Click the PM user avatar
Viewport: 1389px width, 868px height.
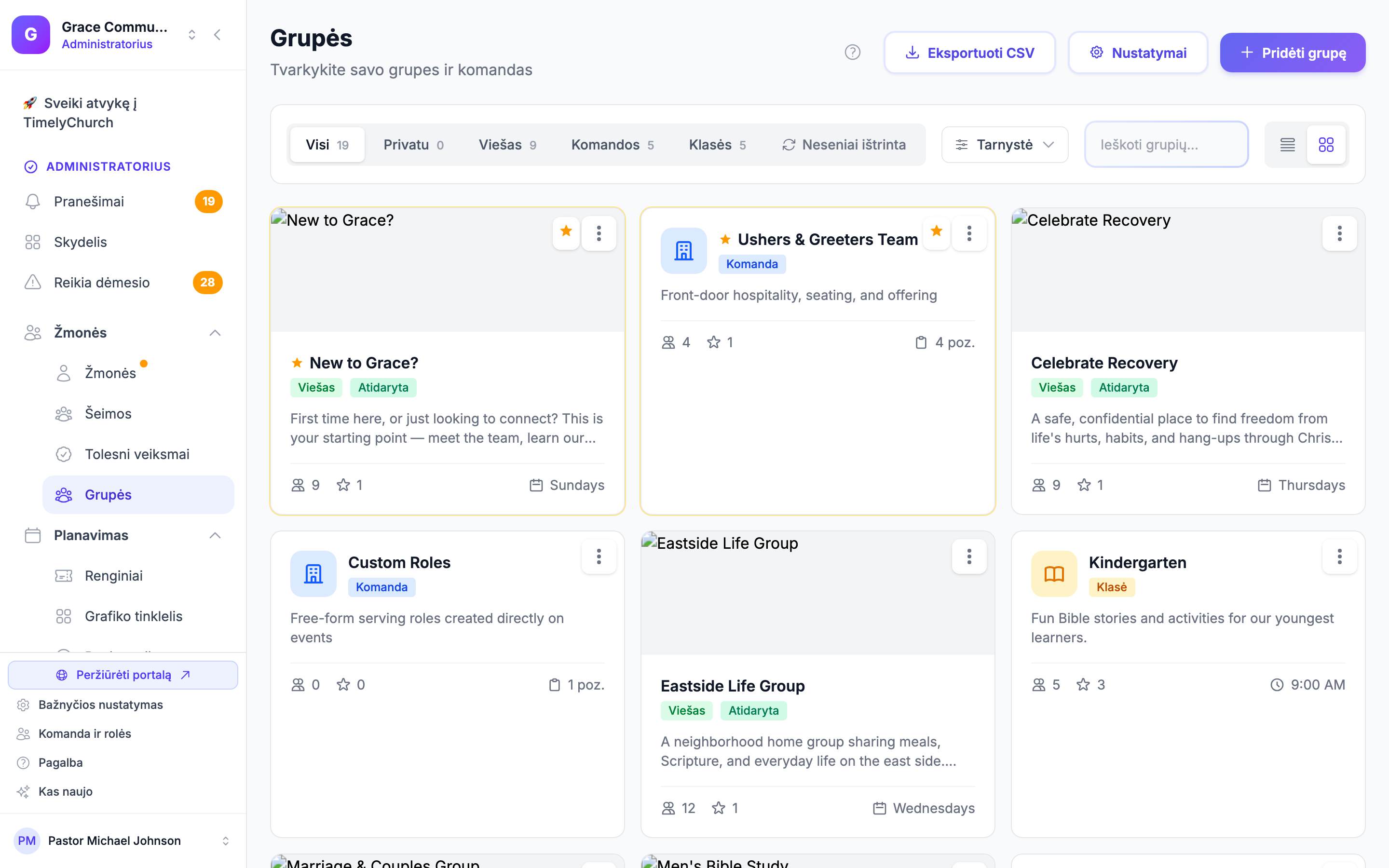point(27,841)
